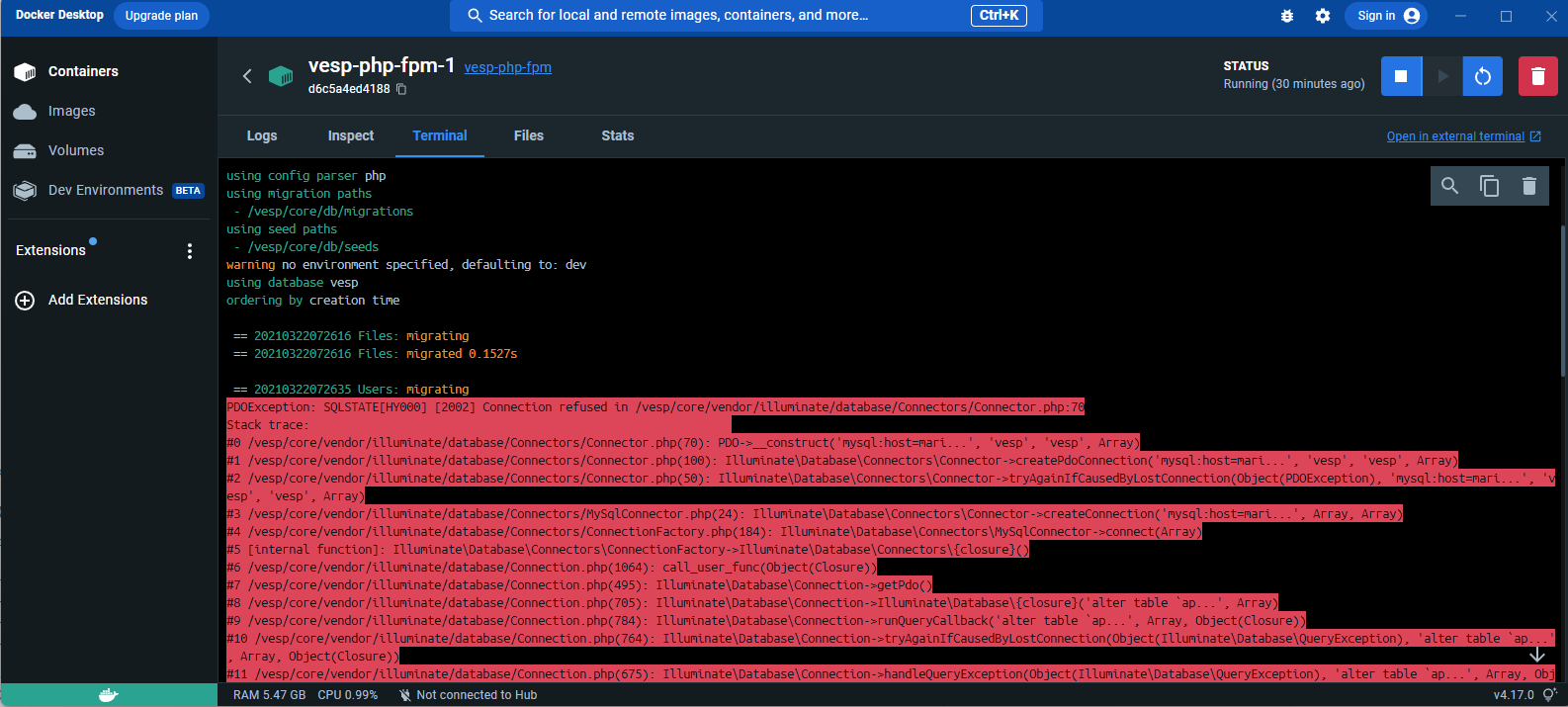Click the 'warning no environment specified' line
This screenshot has width=1568, height=707.
tap(406, 265)
